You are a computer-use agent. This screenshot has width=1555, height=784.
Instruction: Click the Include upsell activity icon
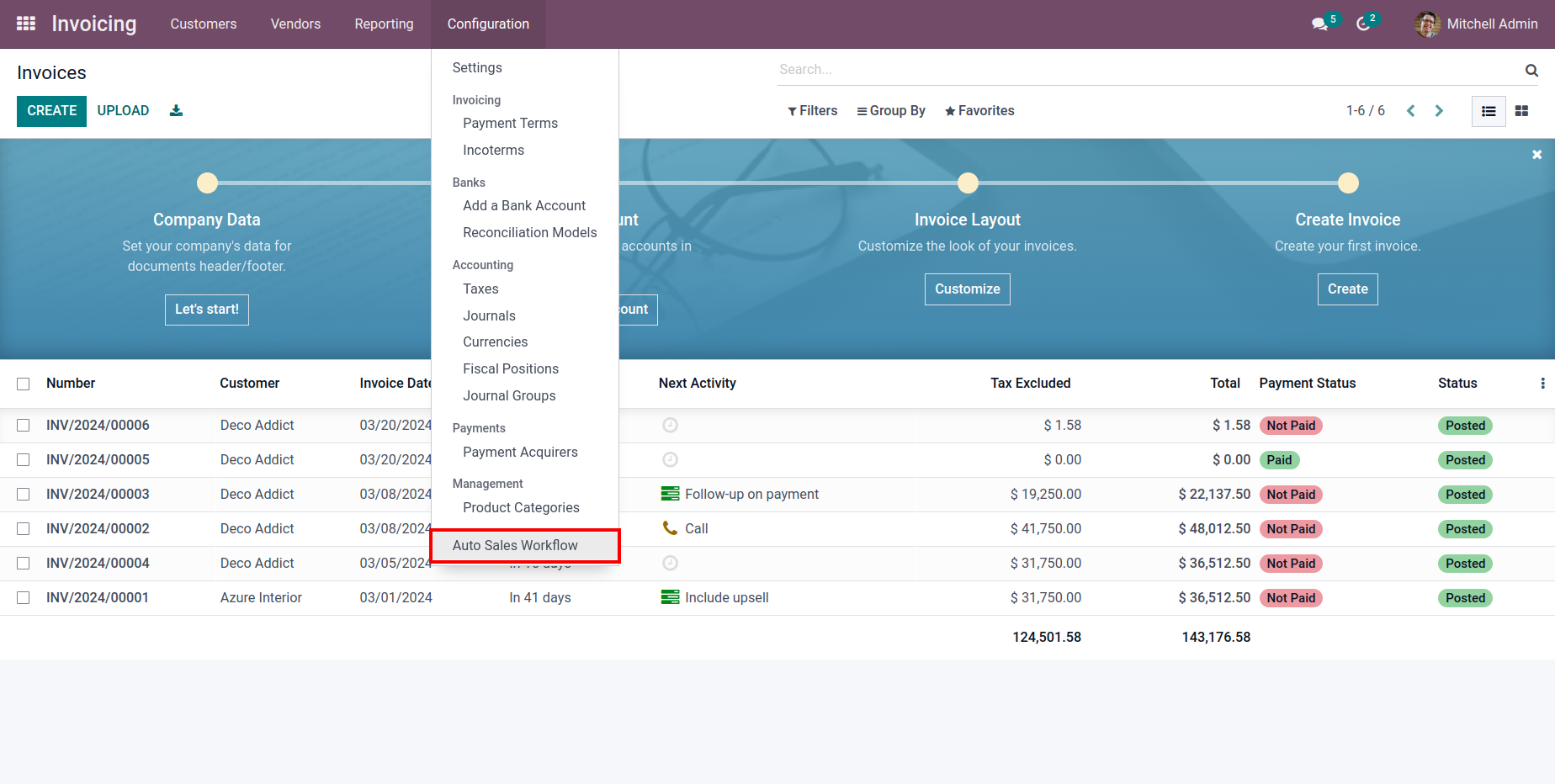670,597
